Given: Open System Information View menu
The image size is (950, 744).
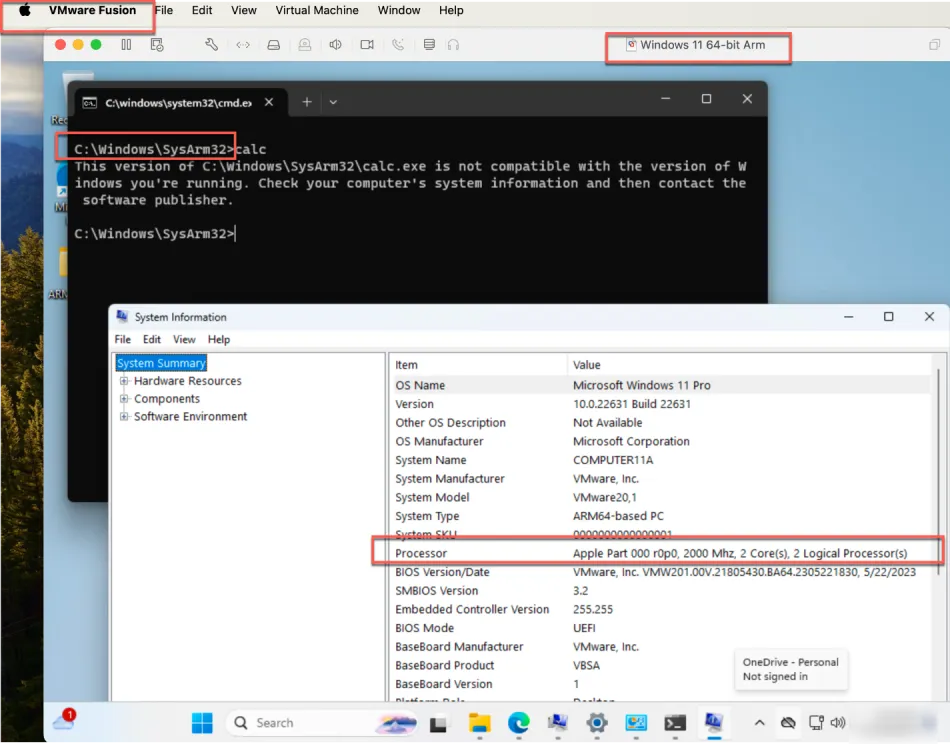Looking at the screenshot, I should 184,340.
